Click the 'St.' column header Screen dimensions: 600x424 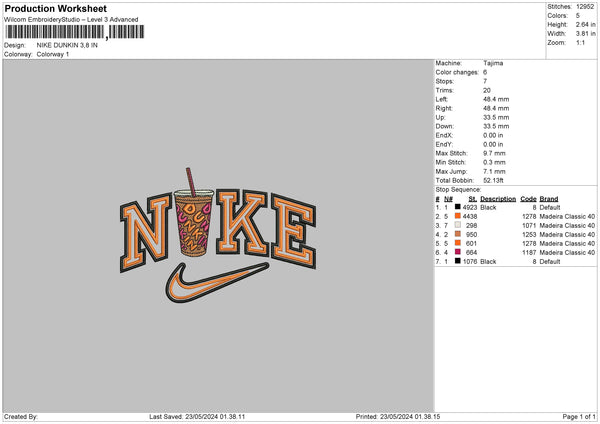[x=473, y=199]
